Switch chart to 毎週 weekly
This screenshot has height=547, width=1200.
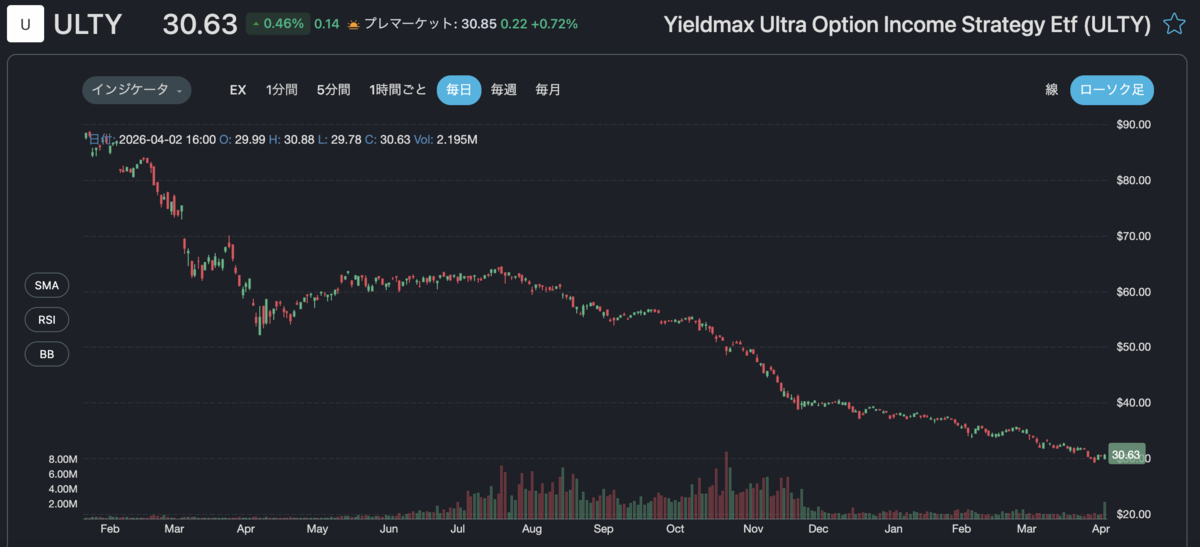click(x=504, y=90)
